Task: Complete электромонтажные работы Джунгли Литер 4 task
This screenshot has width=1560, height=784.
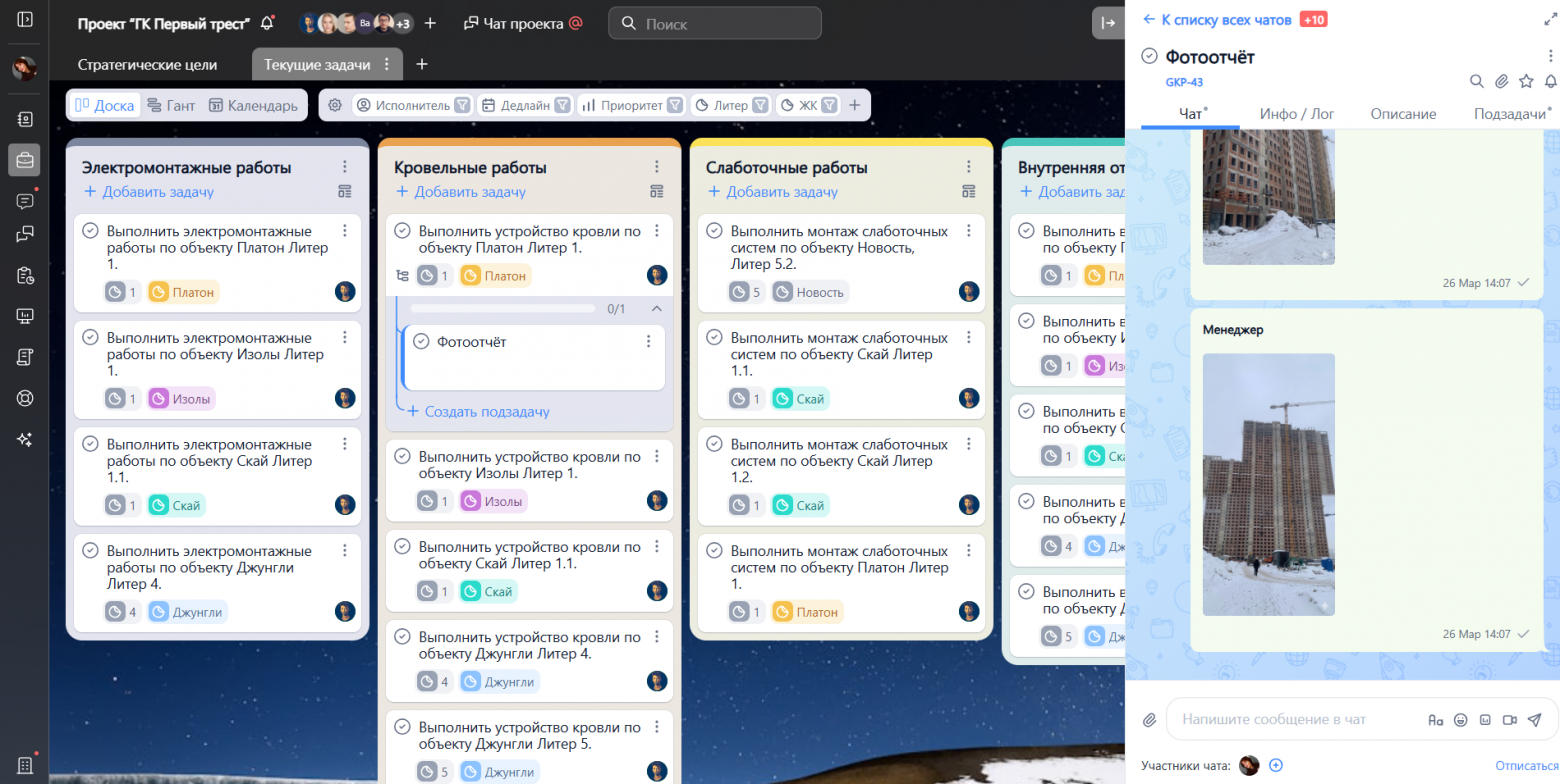Action: coord(90,550)
